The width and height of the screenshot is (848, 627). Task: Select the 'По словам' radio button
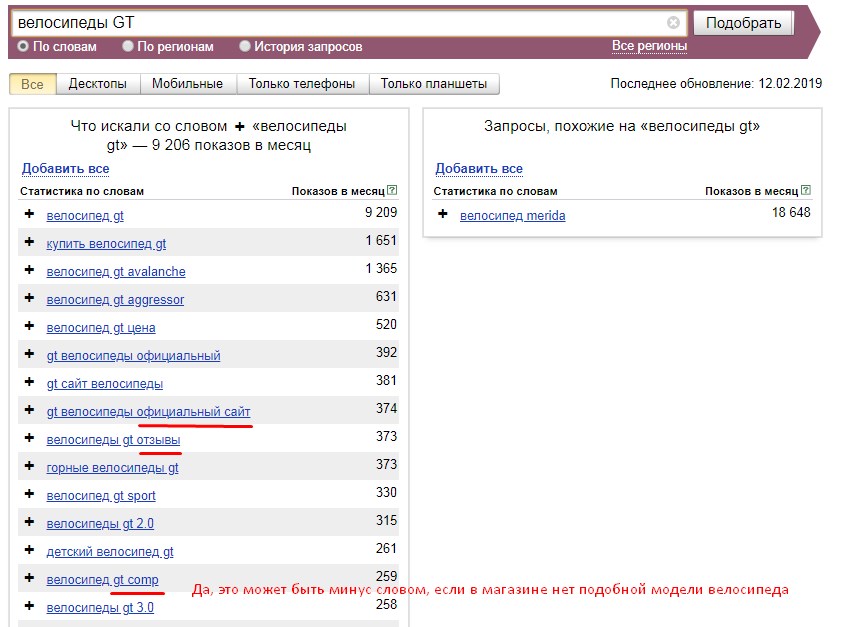23,47
